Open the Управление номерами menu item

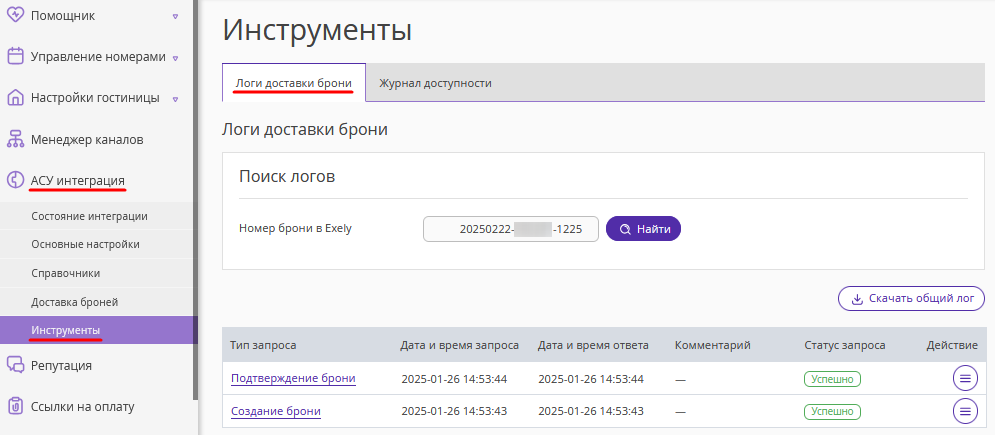(x=98, y=56)
